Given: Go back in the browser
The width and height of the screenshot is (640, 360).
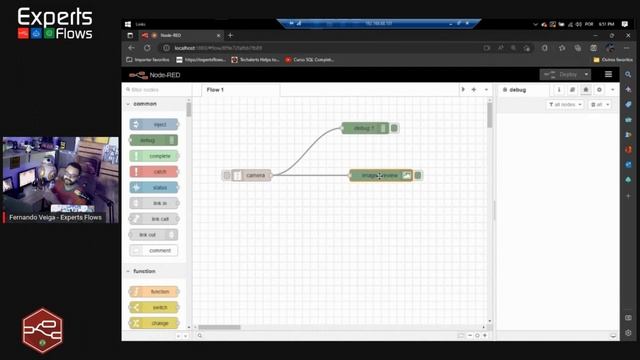Looking at the screenshot, I should point(131,48).
